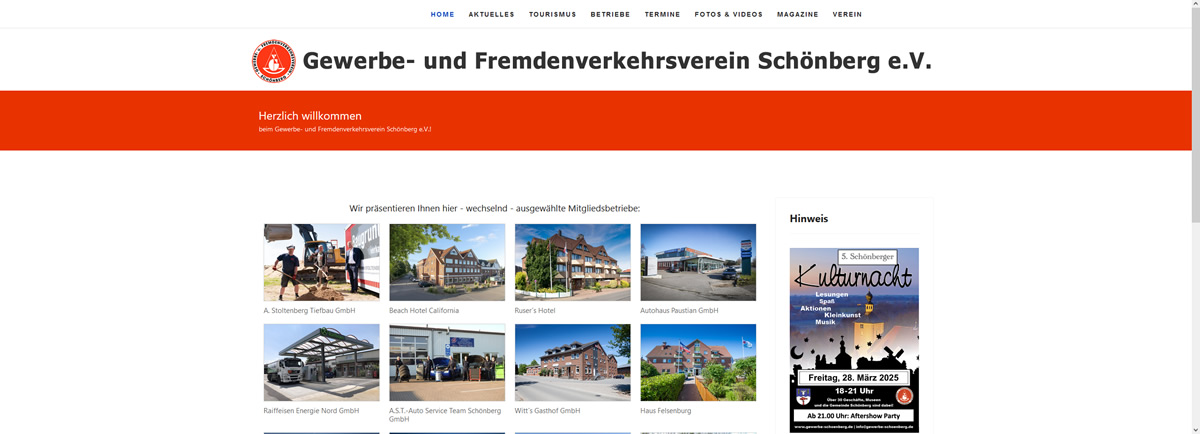Image resolution: width=1200 pixels, height=434 pixels.
Task: Click the Herzlich willkommen banner heading
Action: tap(310, 116)
